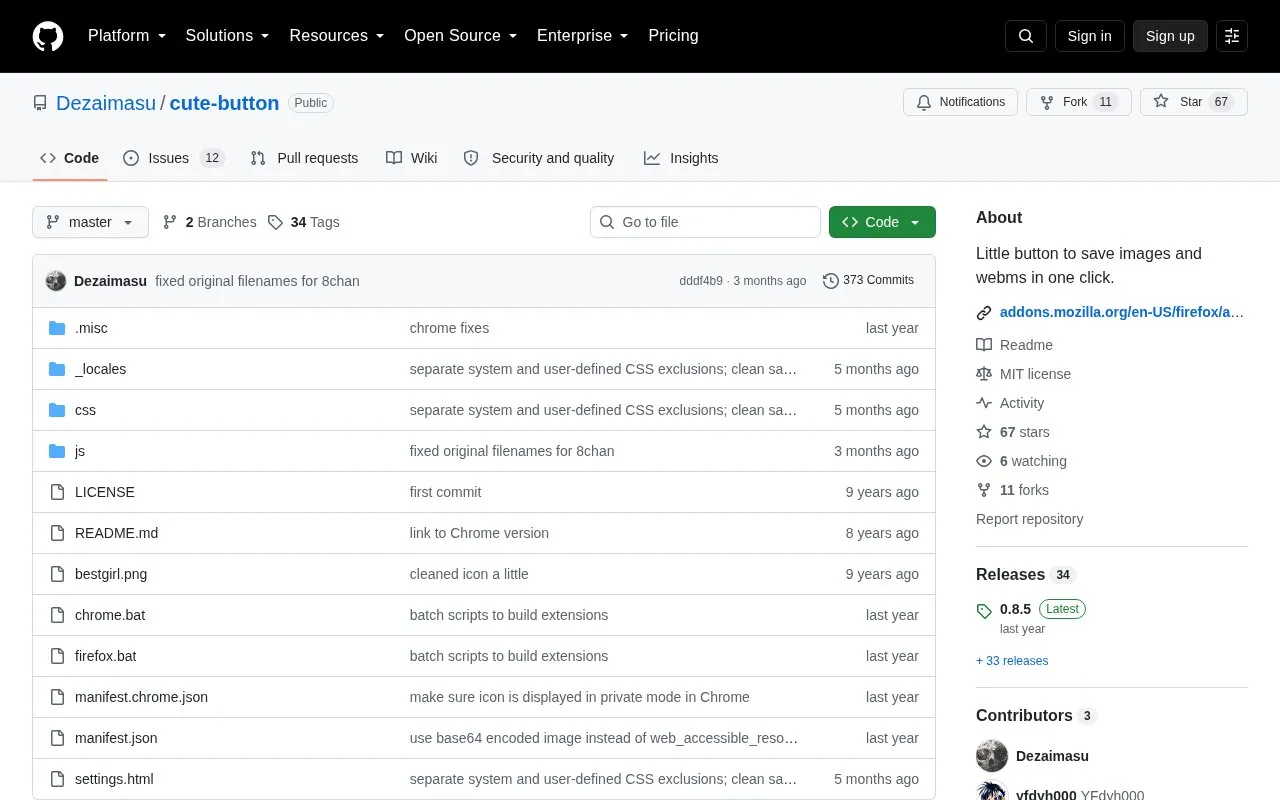1280x800 pixels.
Task: Click the settings.html file icon
Action: coord(57,779)
